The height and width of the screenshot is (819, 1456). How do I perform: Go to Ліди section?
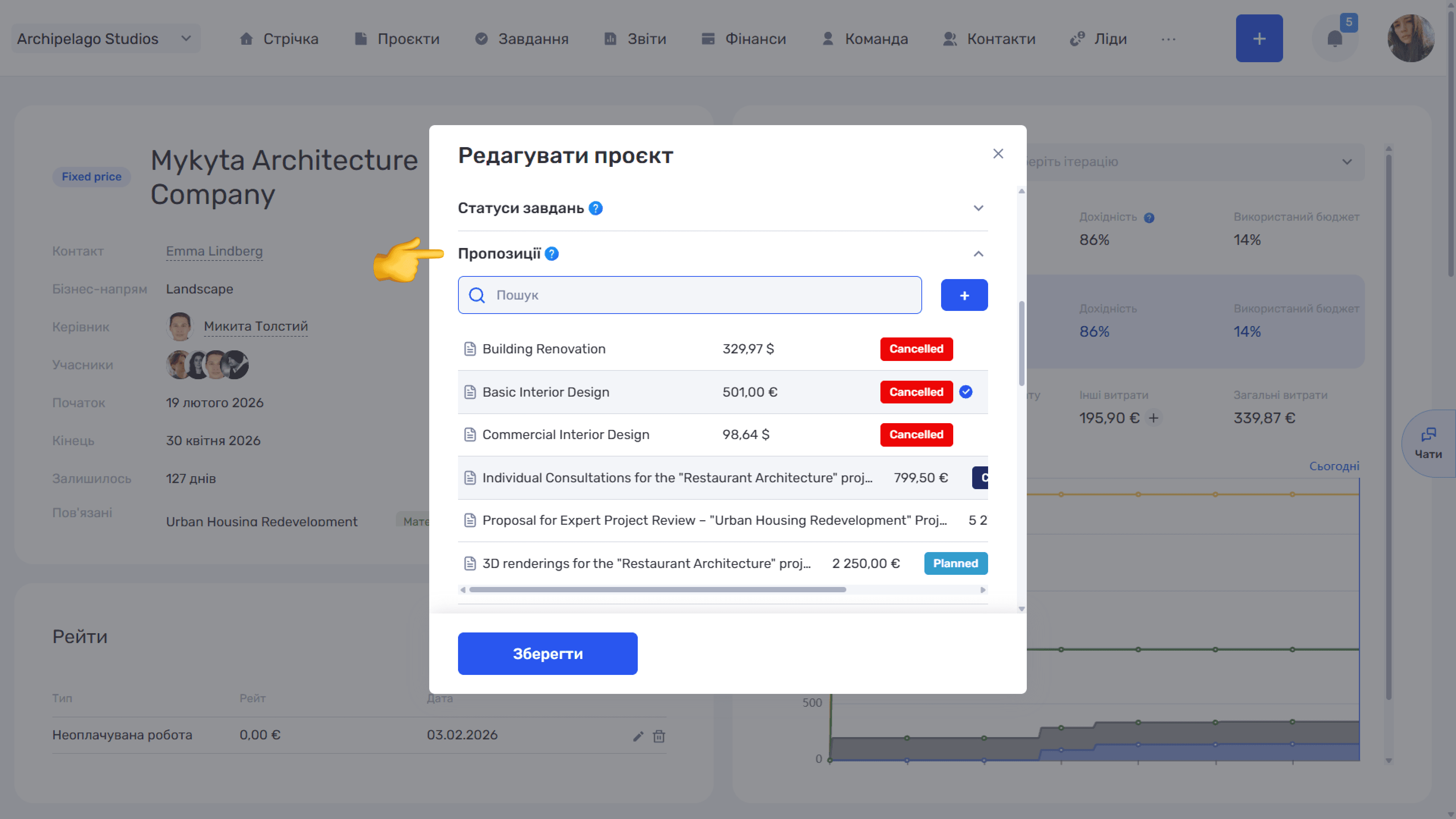(1098, 38)
